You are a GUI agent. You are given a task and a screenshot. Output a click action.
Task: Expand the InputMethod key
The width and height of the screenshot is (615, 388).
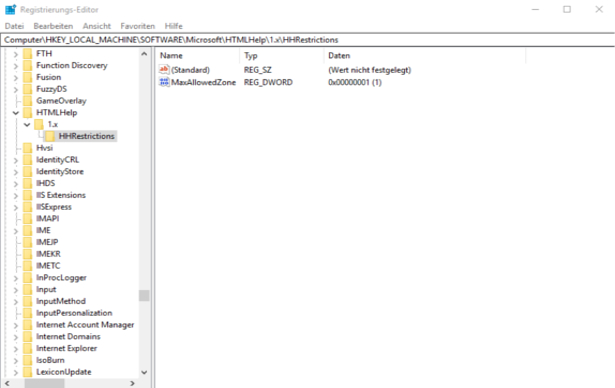point(16,302)
